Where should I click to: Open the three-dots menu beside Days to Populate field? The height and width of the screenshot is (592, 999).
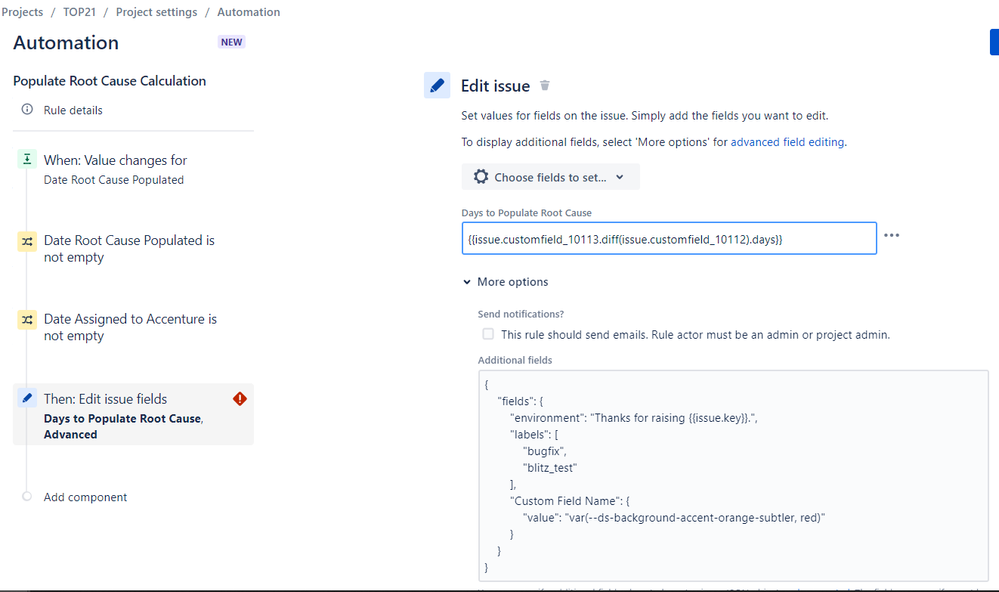(x=891, y=236)
